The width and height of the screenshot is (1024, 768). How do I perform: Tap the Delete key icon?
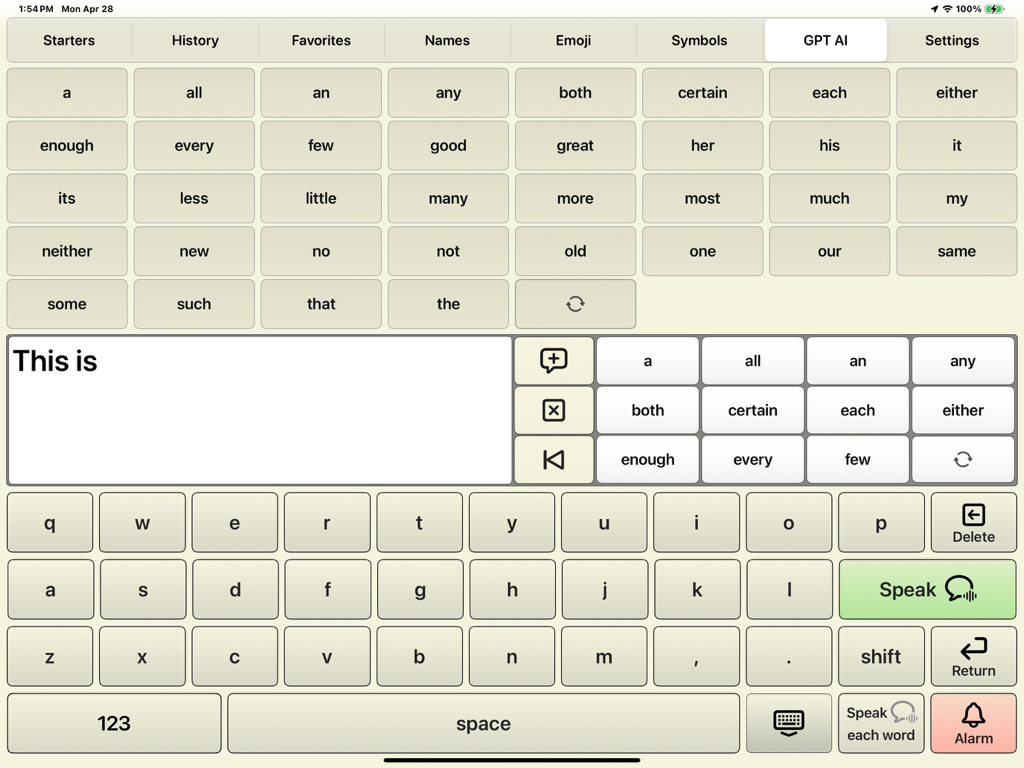point(973,522)
